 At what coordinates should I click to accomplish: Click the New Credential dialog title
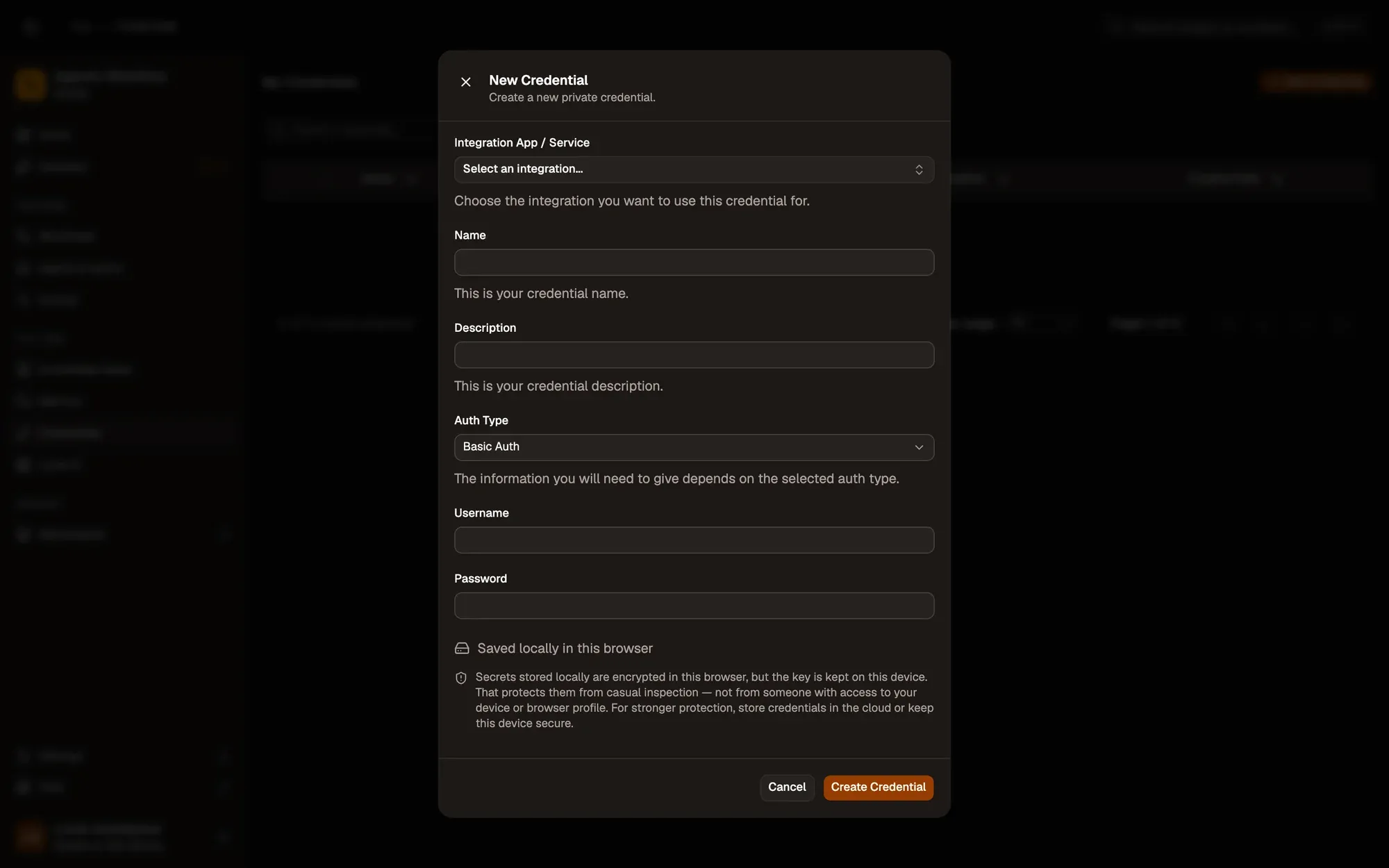pos(538,81)
